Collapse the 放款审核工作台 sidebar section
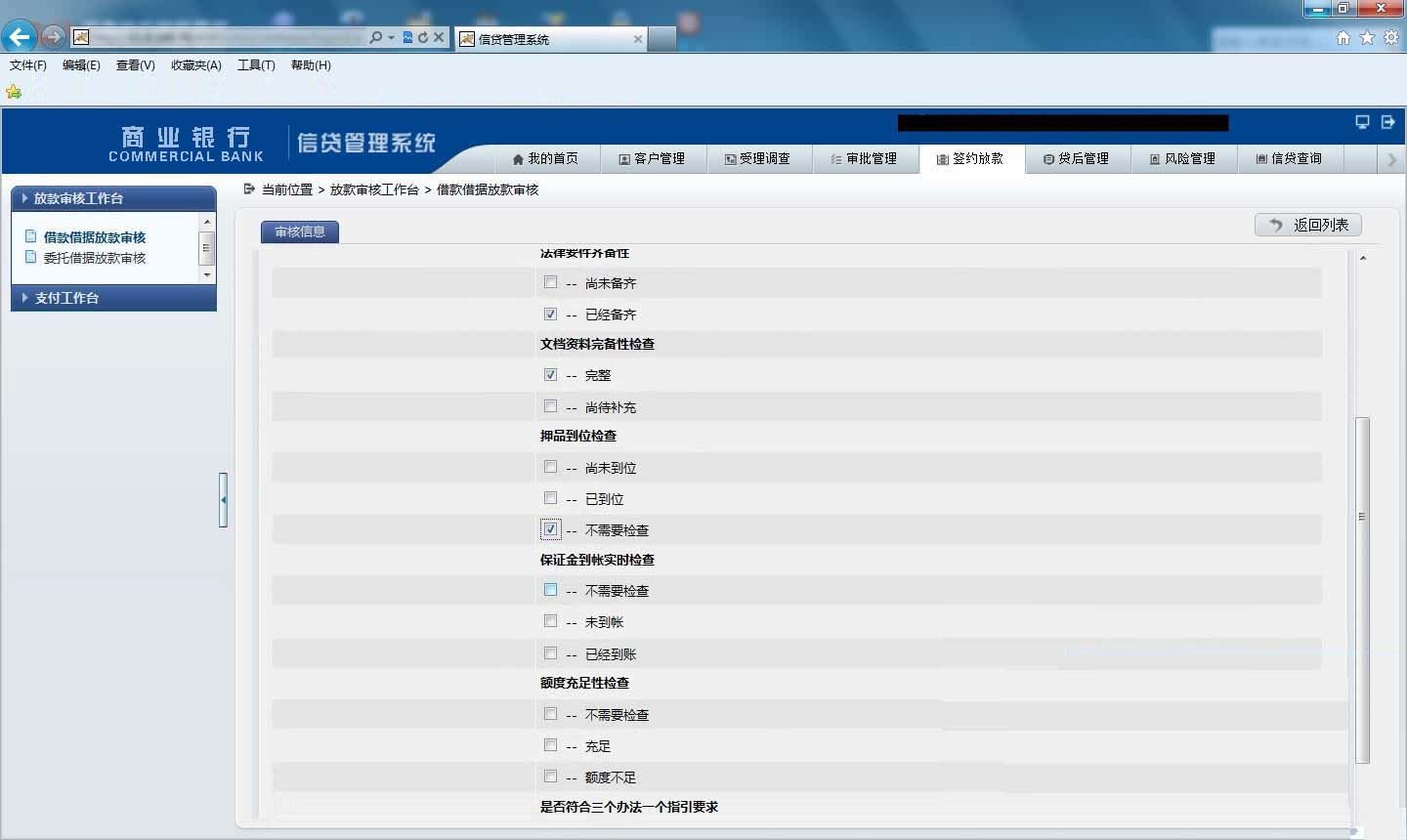1407x840 pixels. click(x=113, y=198)
